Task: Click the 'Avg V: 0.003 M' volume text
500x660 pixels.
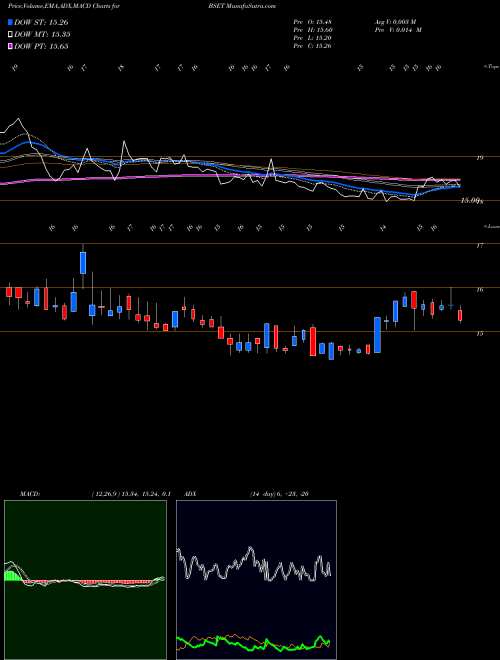Action: (x=395, y=22)
